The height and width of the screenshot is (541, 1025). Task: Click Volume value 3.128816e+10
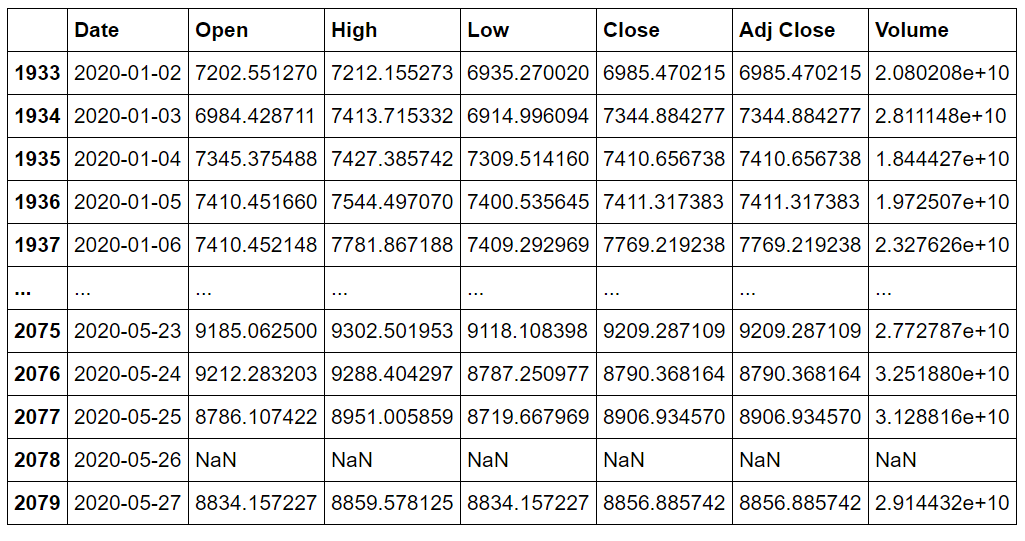click(942, 417)
